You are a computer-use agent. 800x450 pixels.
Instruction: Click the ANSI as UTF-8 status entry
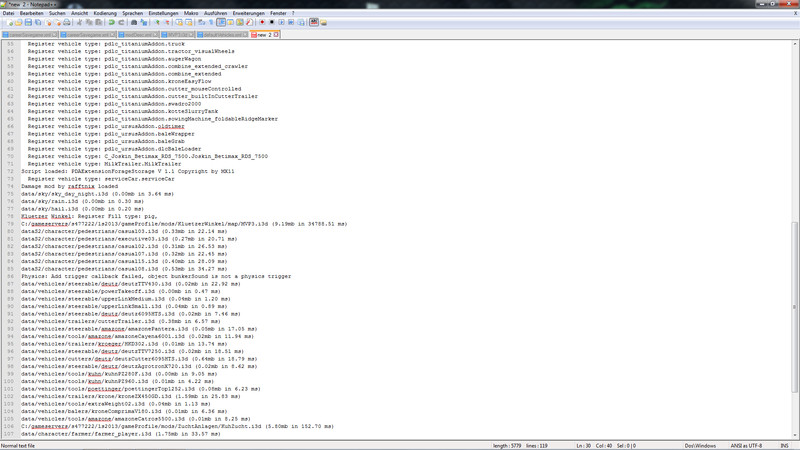tap(746, 446)
